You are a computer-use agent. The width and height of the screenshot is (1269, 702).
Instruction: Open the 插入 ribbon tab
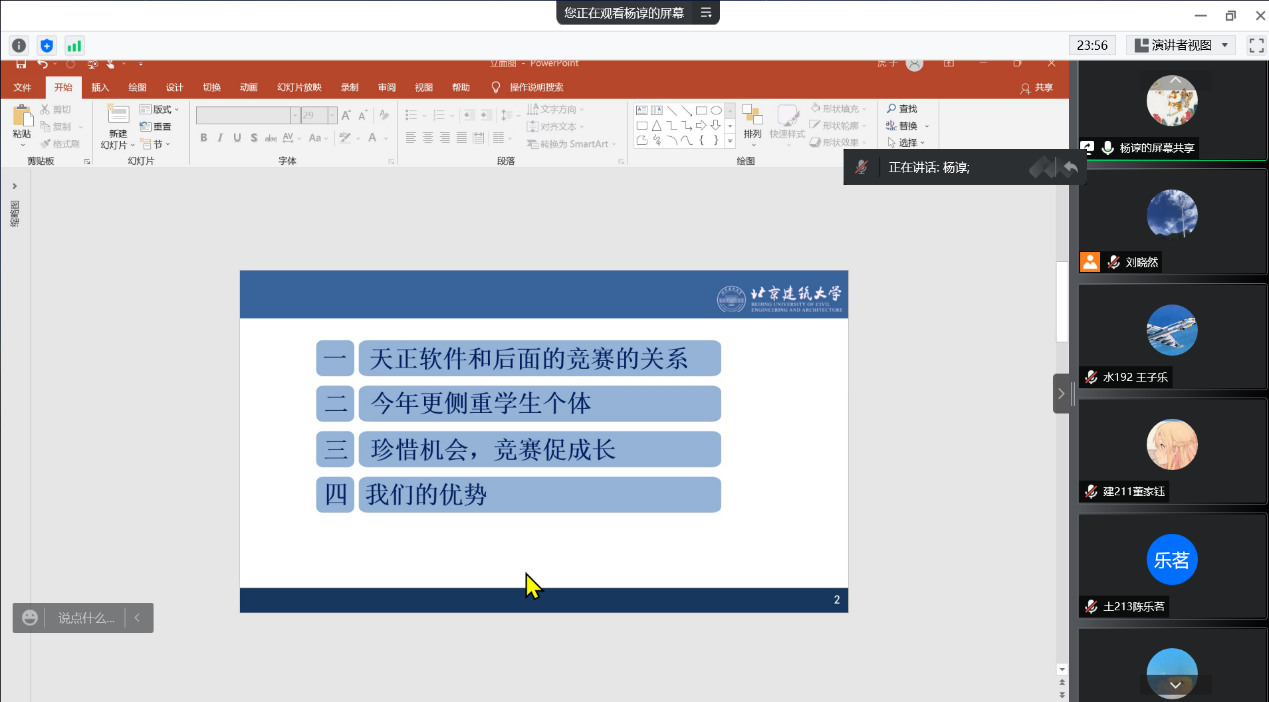coord(100,87)
